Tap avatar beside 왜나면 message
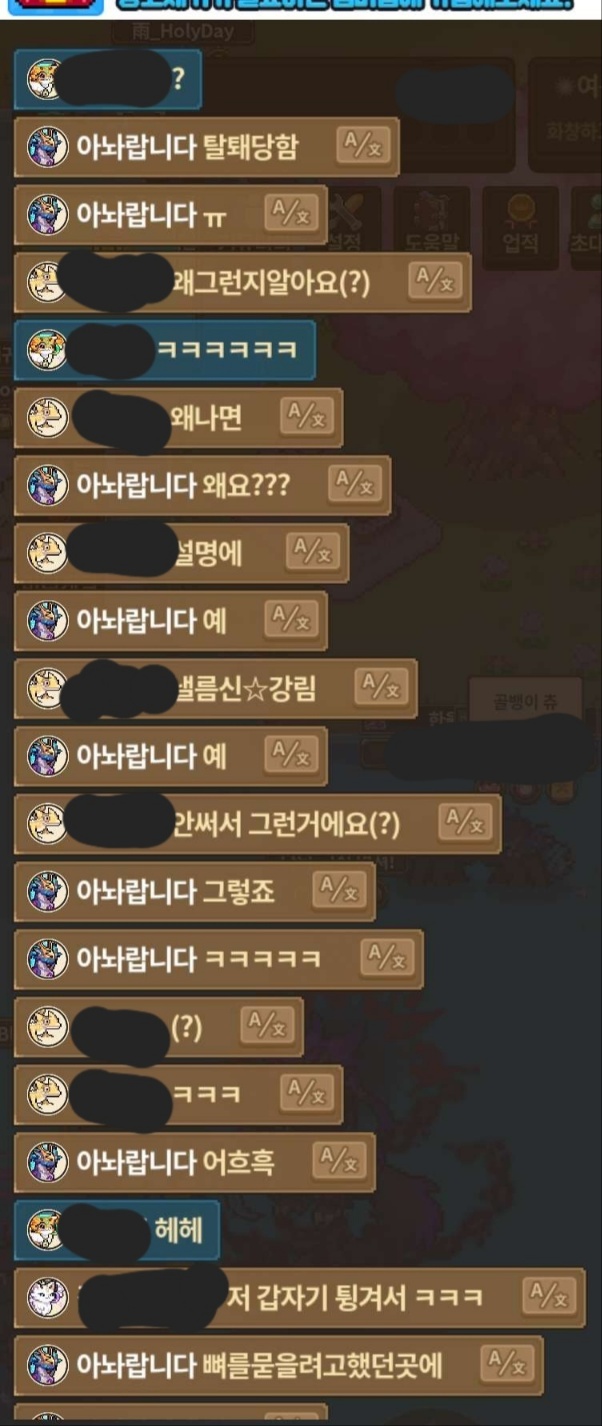 tap(47, 418)
